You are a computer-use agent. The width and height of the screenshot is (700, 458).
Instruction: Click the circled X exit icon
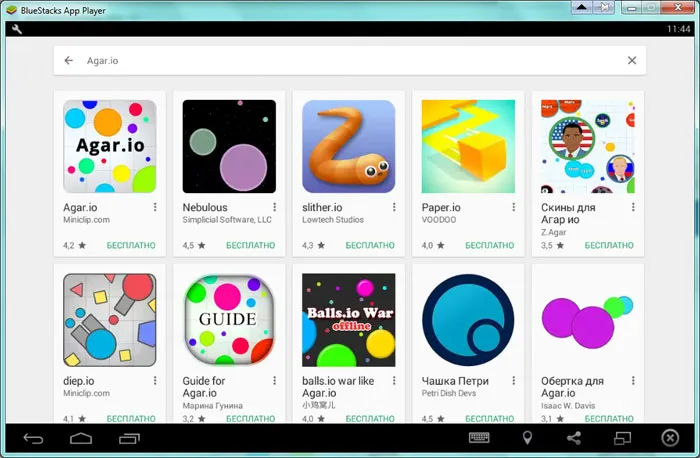(670, 438)
